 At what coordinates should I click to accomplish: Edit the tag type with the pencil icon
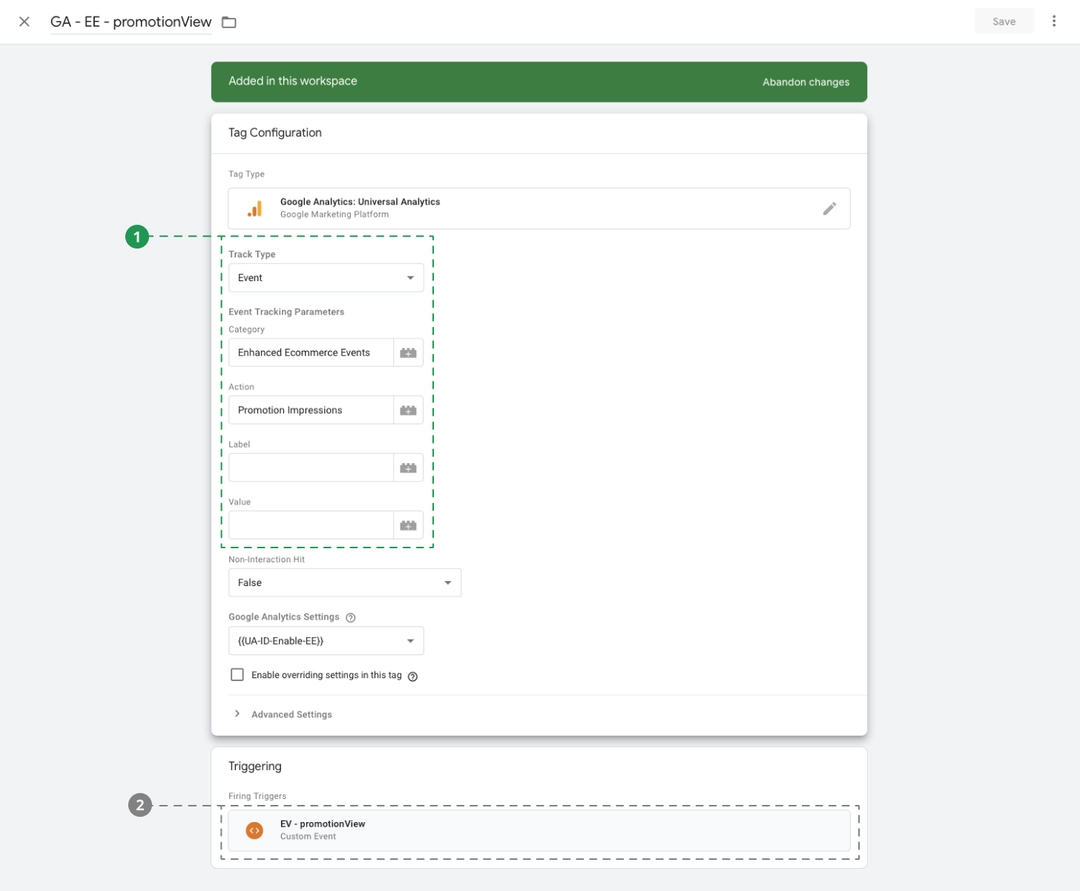tap(829, 209)
